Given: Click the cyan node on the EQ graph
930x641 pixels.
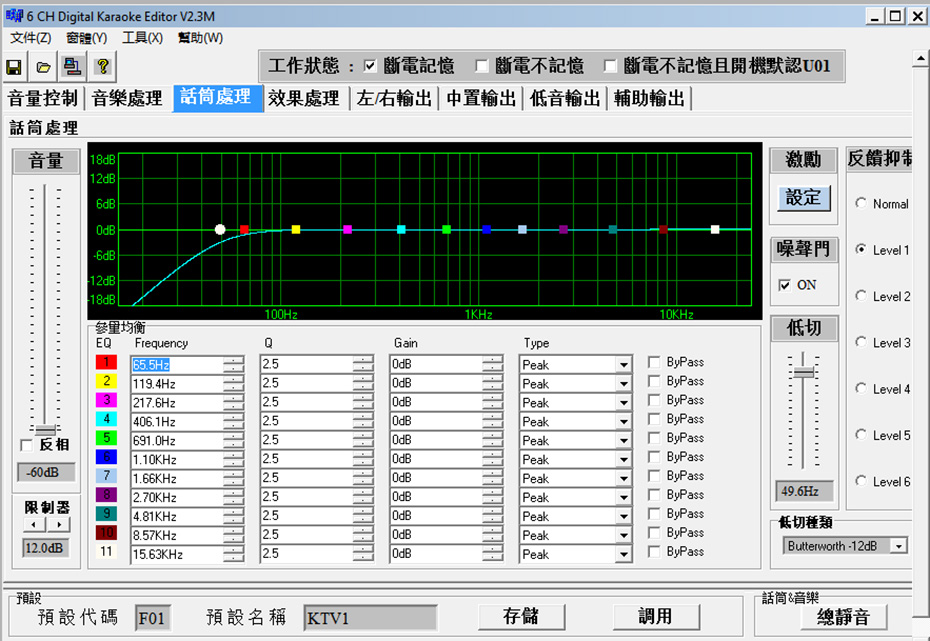Looking at the screenshot, I should (401, 229).
